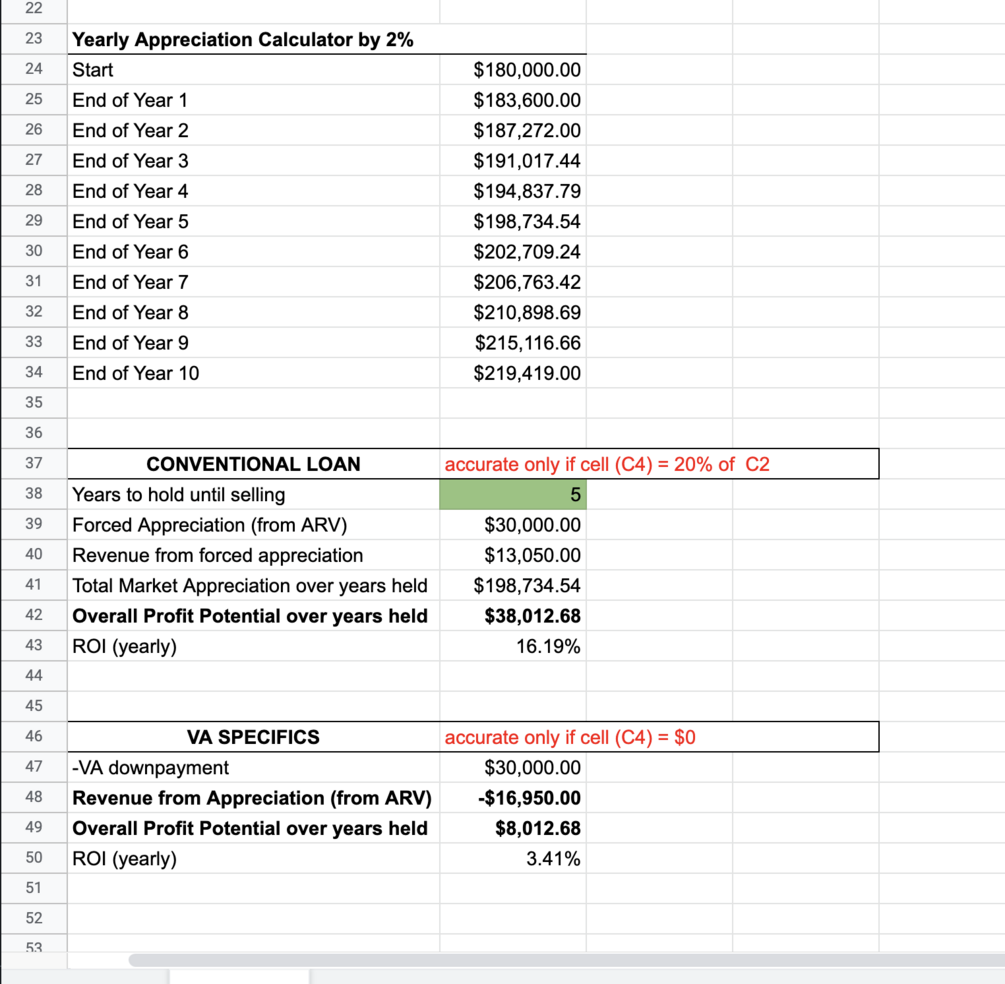Select the End of Year 6 label

[x=130, y=251]
